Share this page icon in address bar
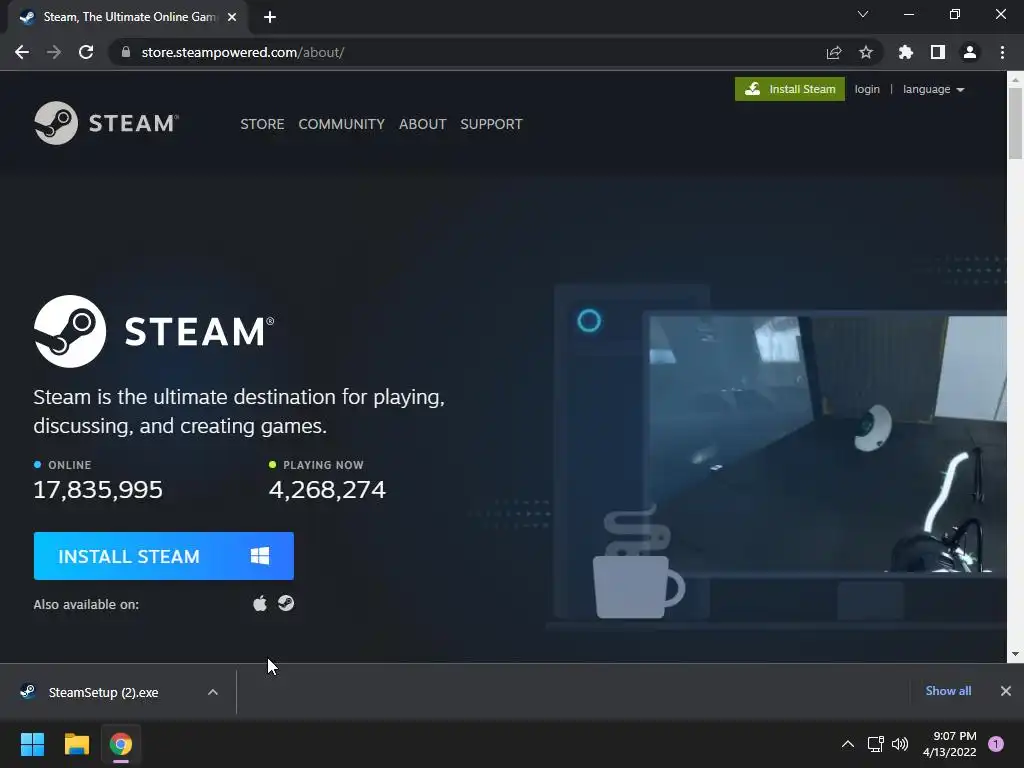 pyautogui.click(x=834, y=52)
